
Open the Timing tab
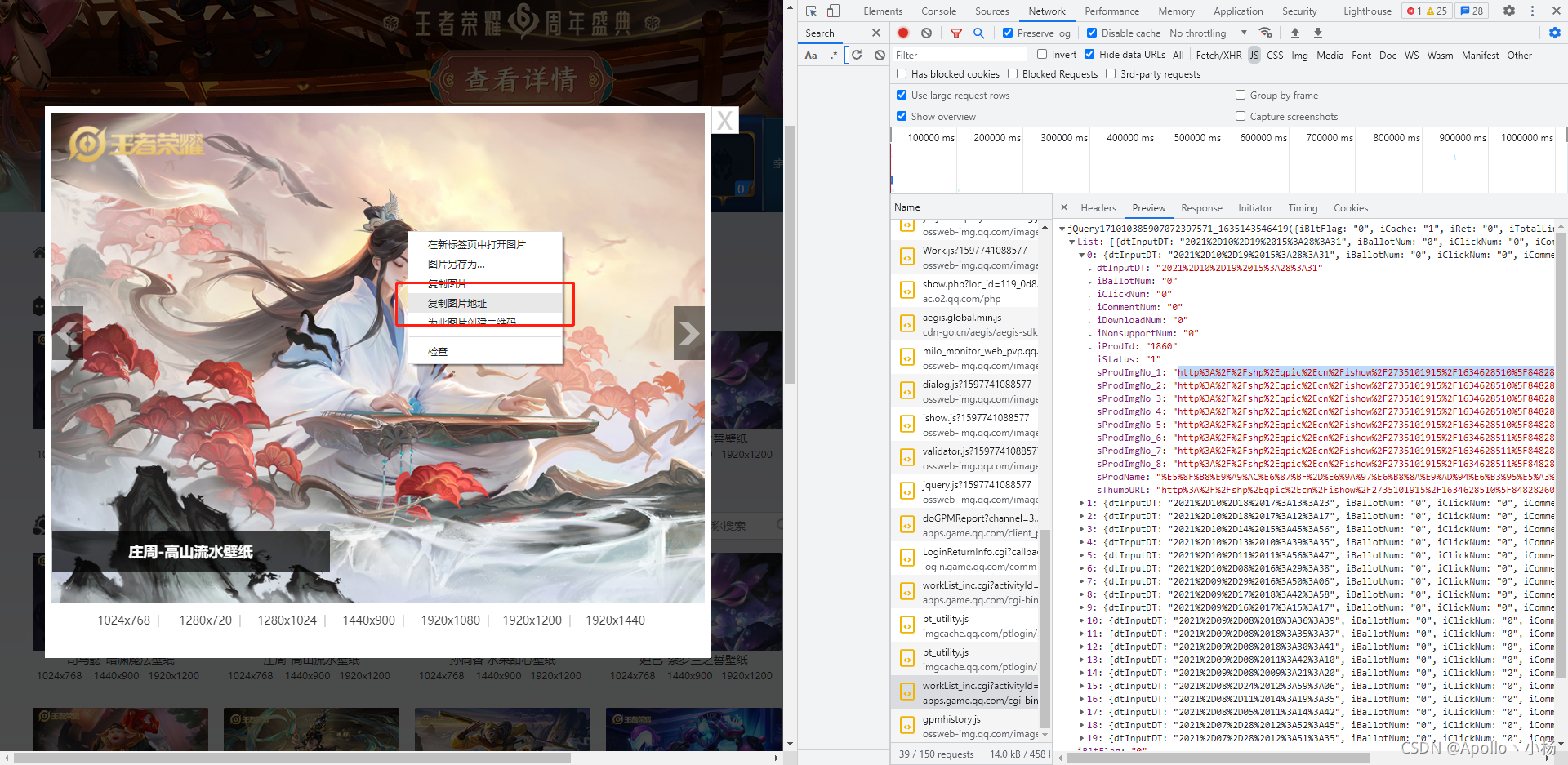[x=1303, y=208]
